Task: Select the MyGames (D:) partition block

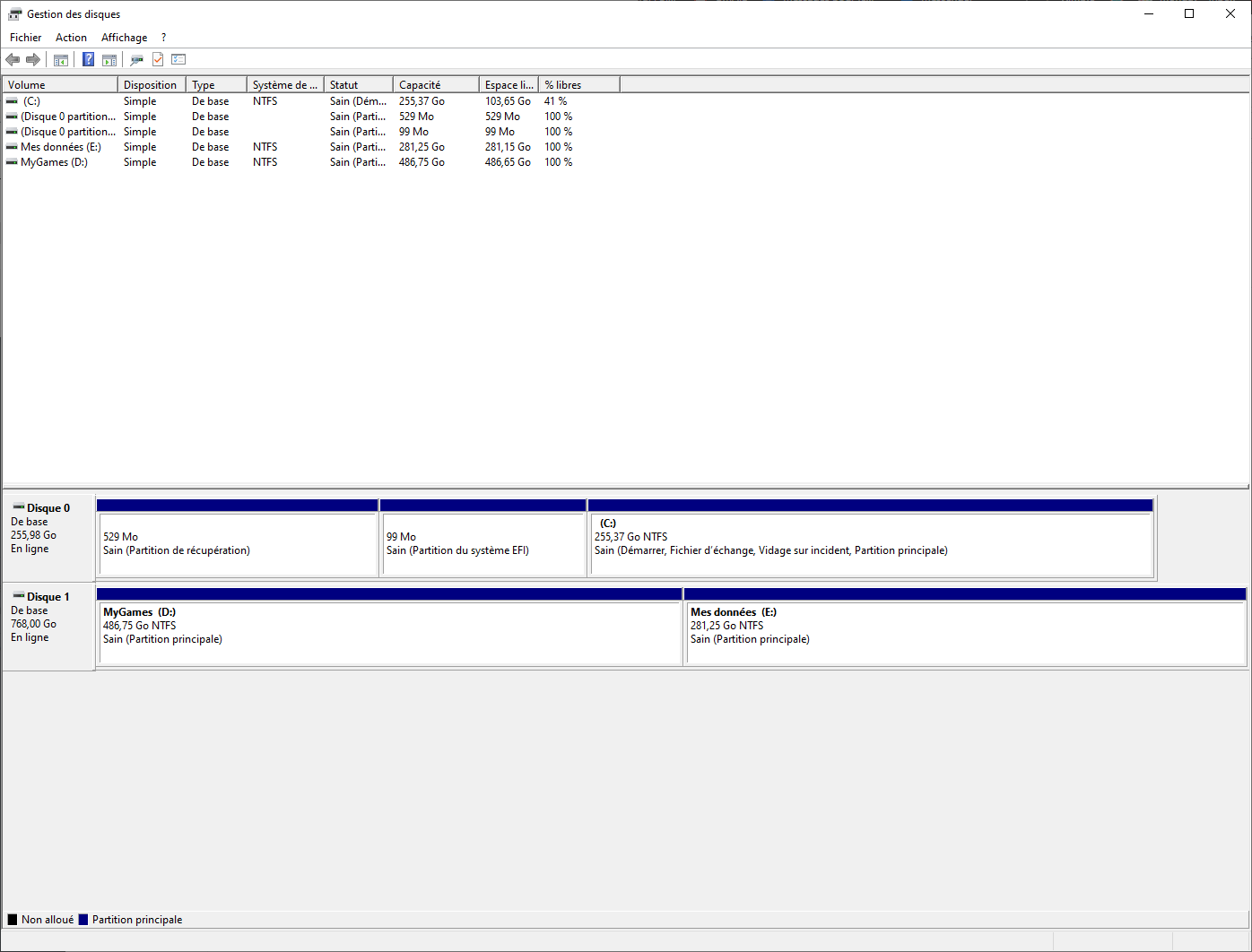Action: point(389,627)
